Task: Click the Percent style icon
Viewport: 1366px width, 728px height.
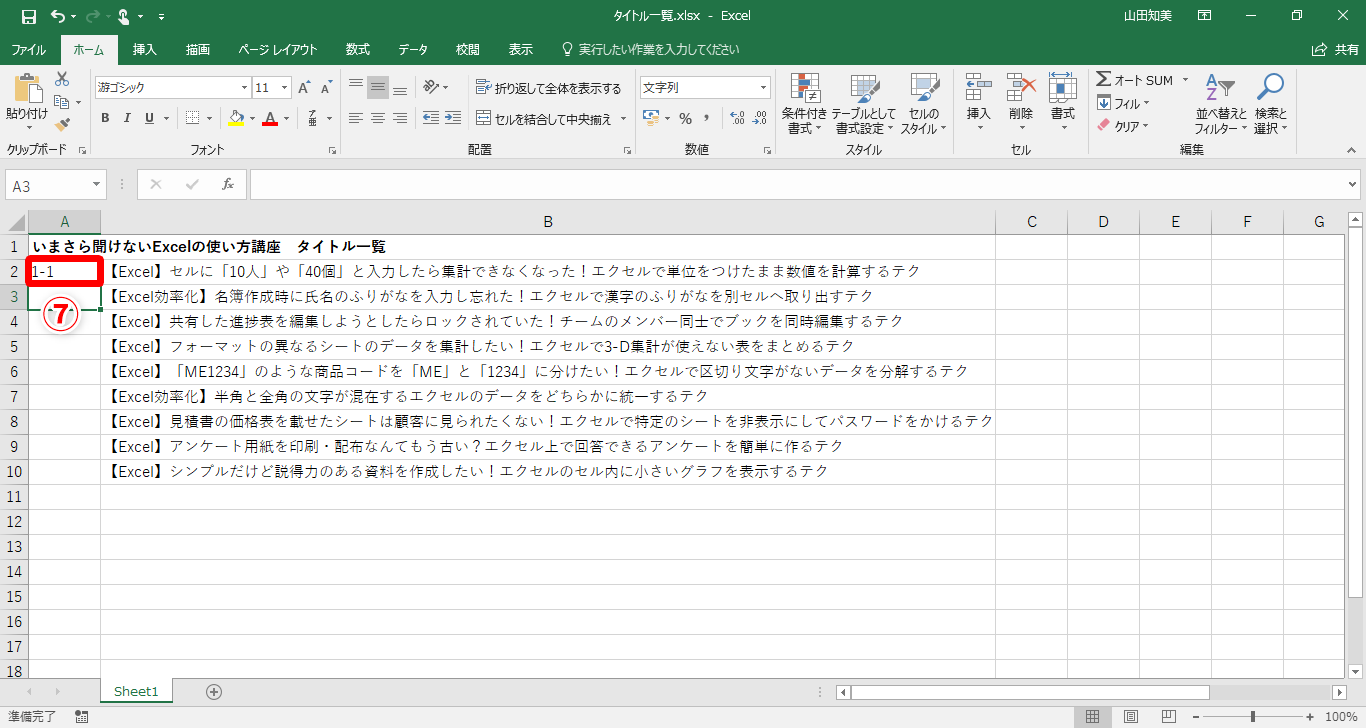Action: point(686,118)
